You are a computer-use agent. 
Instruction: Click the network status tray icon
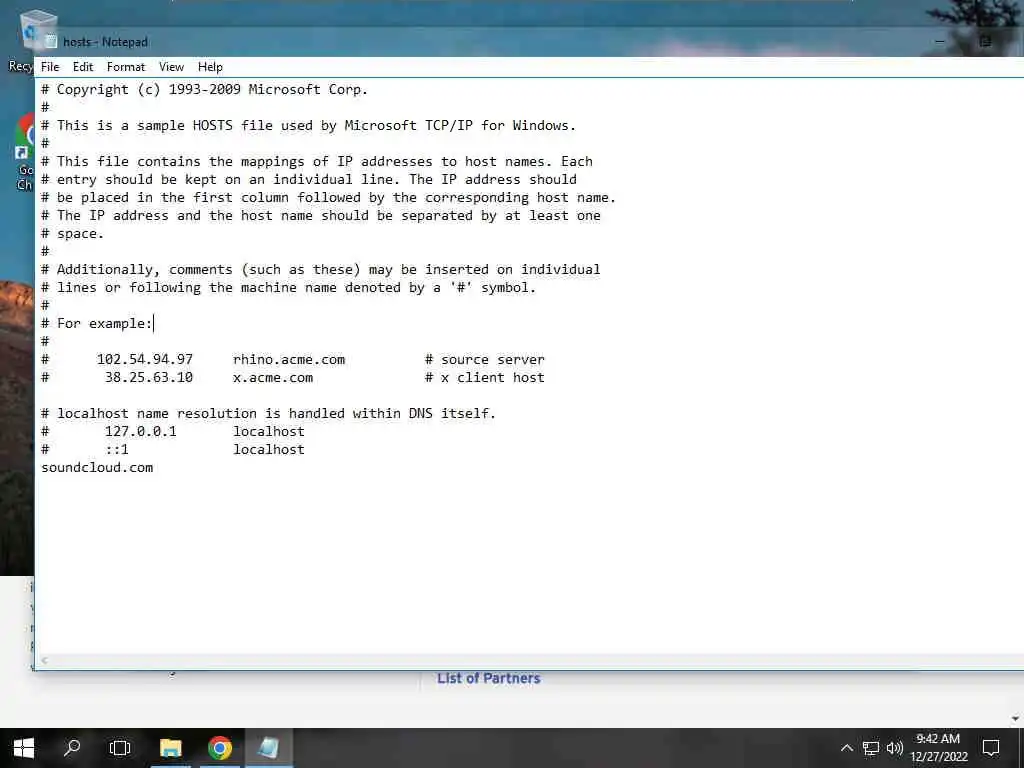[x=871, y=748]
